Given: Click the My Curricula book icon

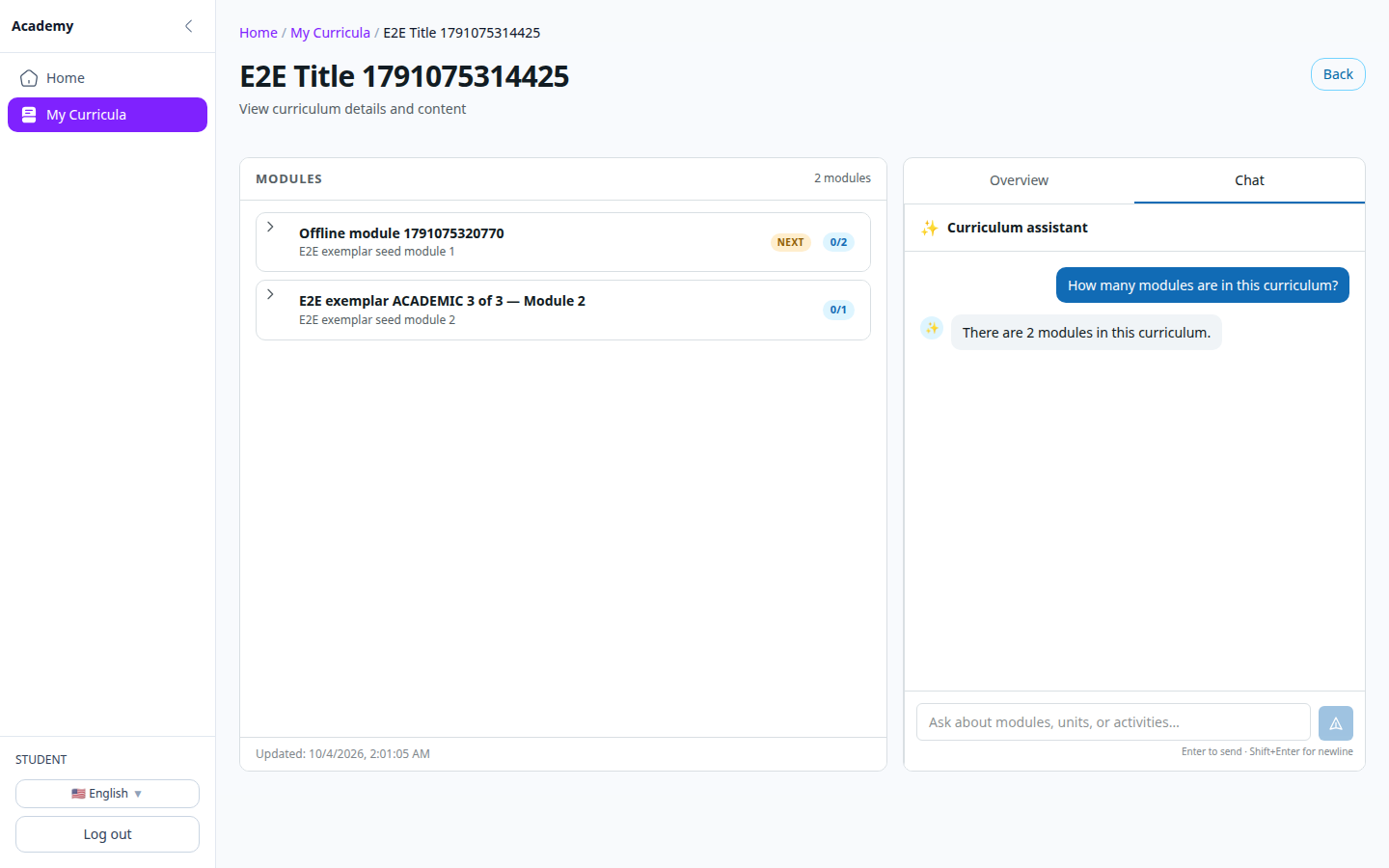Looking at the screenshot, I should (x=29, y=115).
